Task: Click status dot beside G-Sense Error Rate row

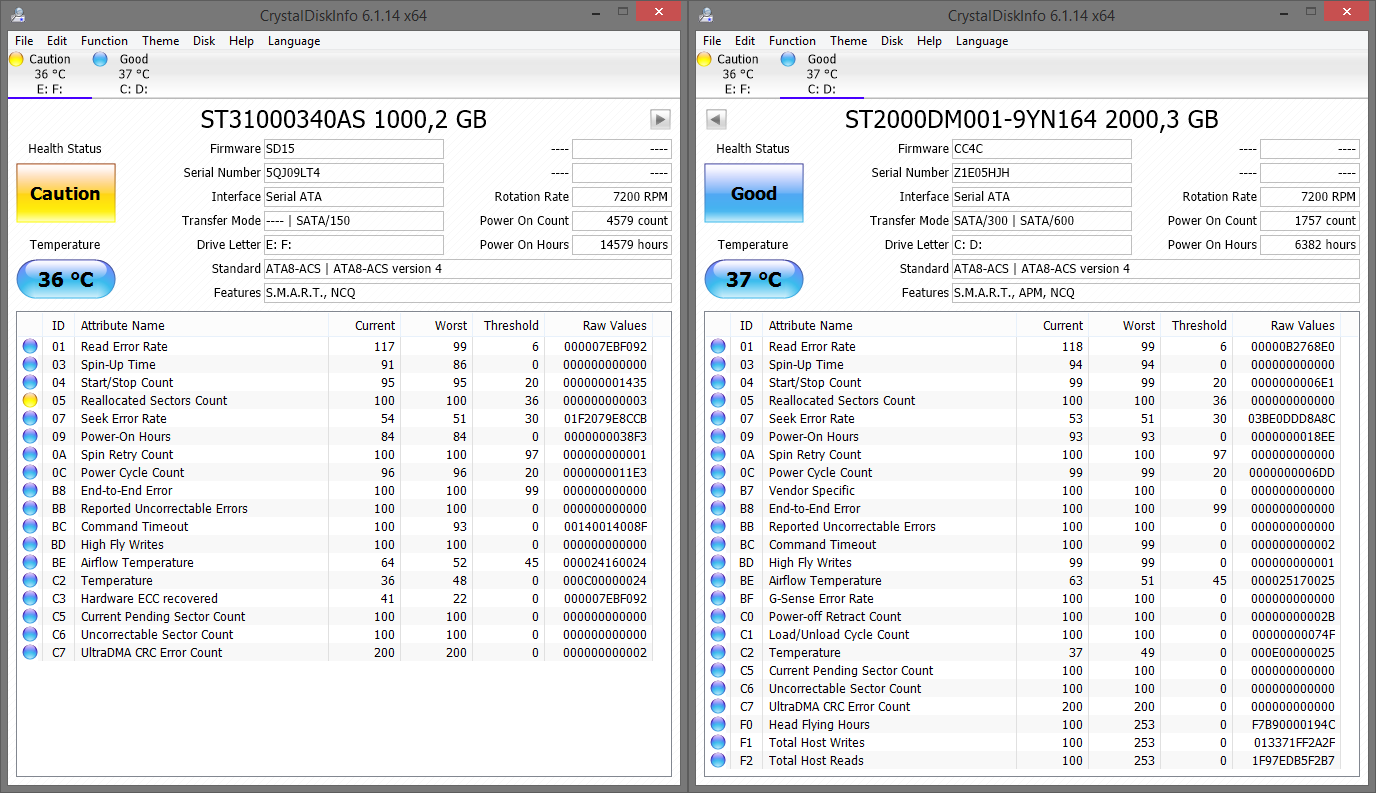Action: [x=718, y=598]
